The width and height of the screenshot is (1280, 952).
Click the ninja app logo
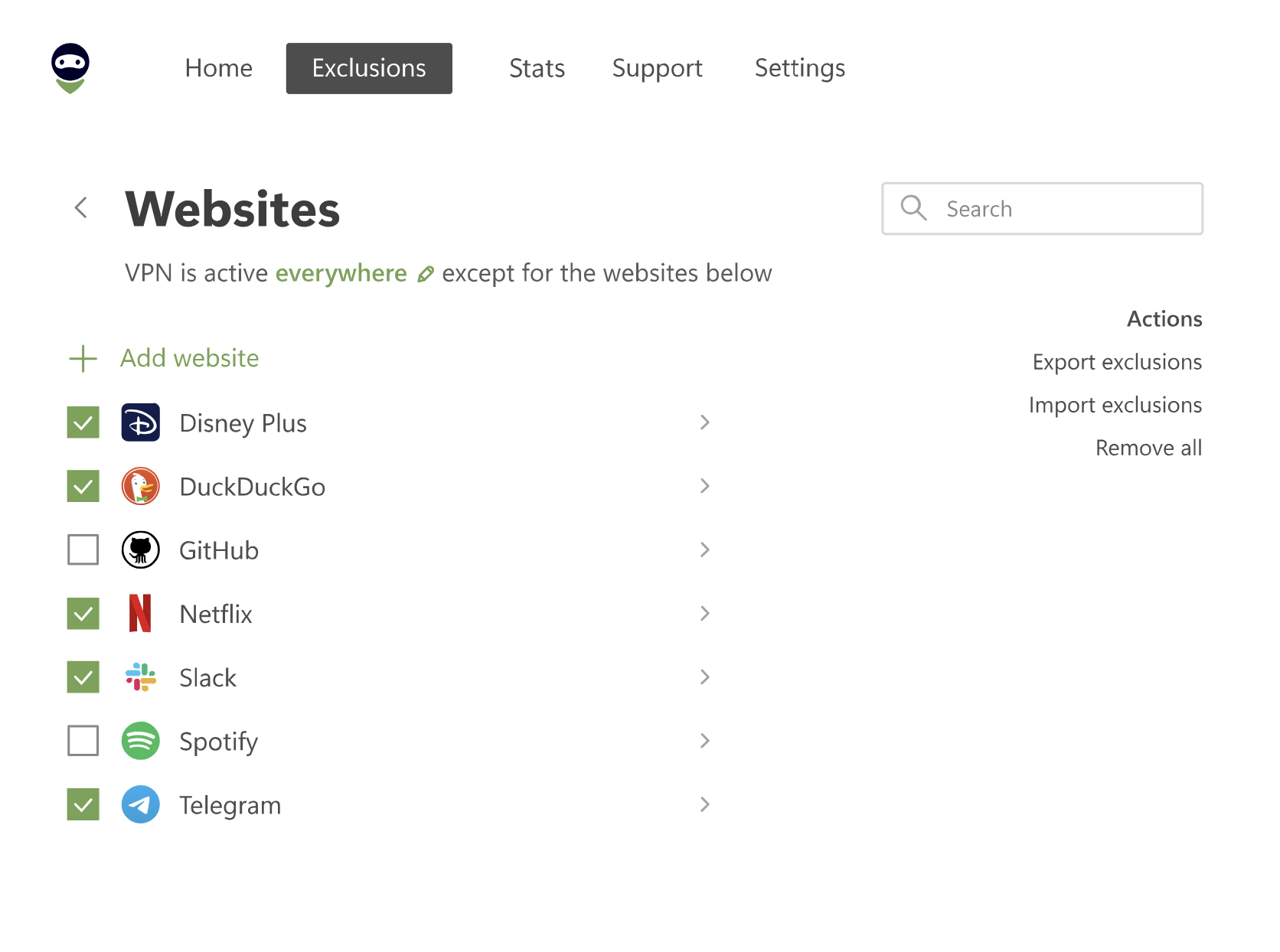click(x=70, y=68)
